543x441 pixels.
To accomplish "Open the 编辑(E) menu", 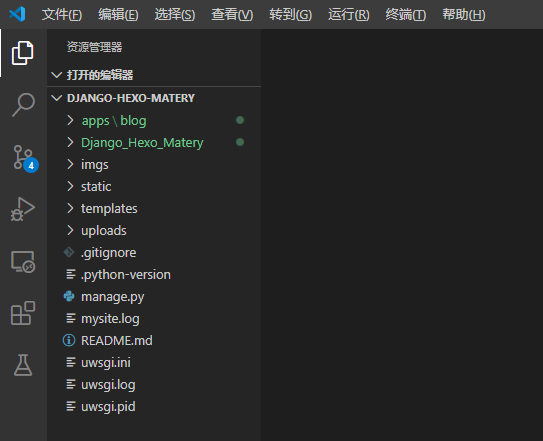I will click(x=118, y=15).
